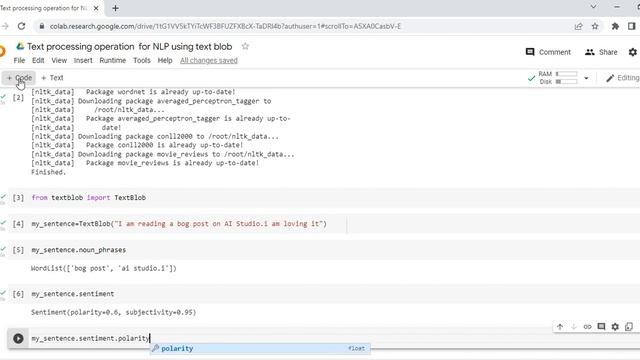Click the notebook title text
This screenshot has width=640, height=360.
pos(129,47)
